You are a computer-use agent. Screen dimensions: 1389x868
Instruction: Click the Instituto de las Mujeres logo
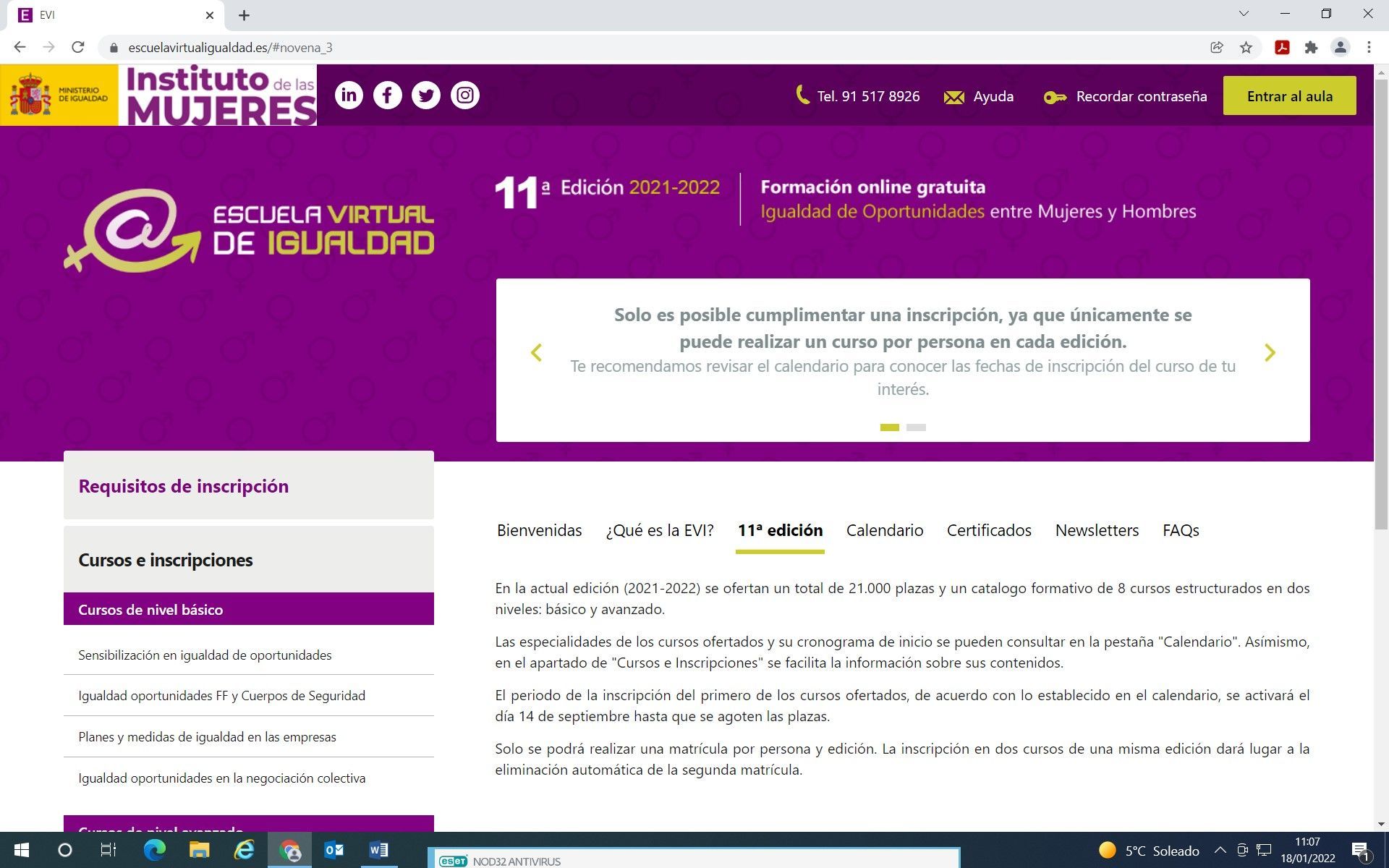218,95
